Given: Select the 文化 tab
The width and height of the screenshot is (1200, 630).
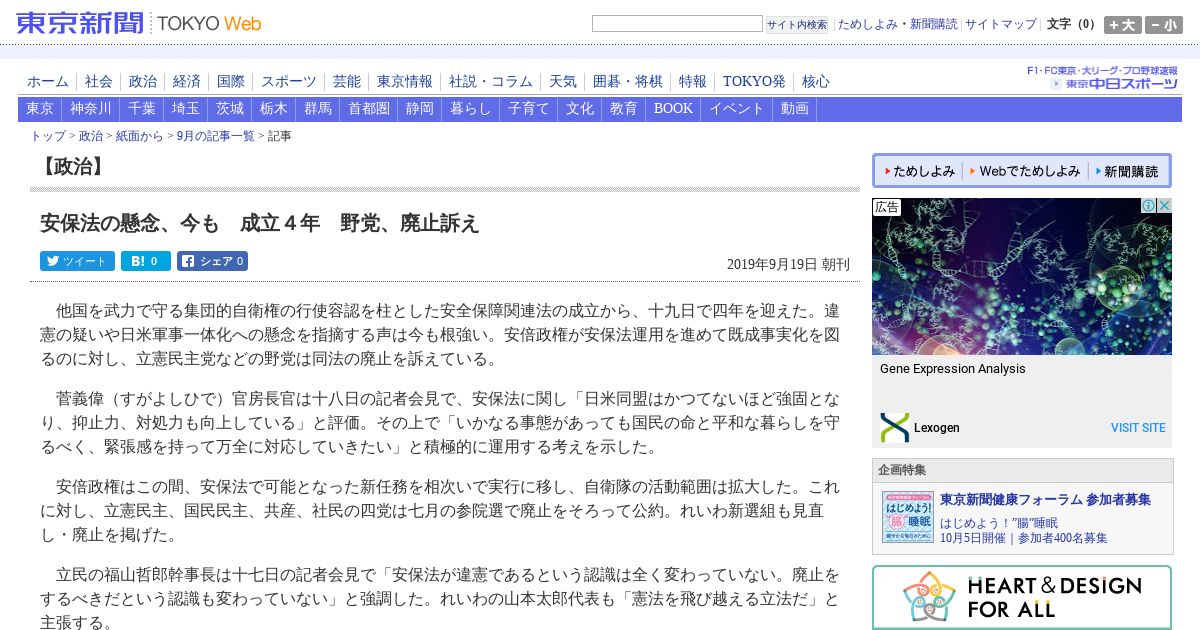Looking at the screenshot, I should 580,109.
